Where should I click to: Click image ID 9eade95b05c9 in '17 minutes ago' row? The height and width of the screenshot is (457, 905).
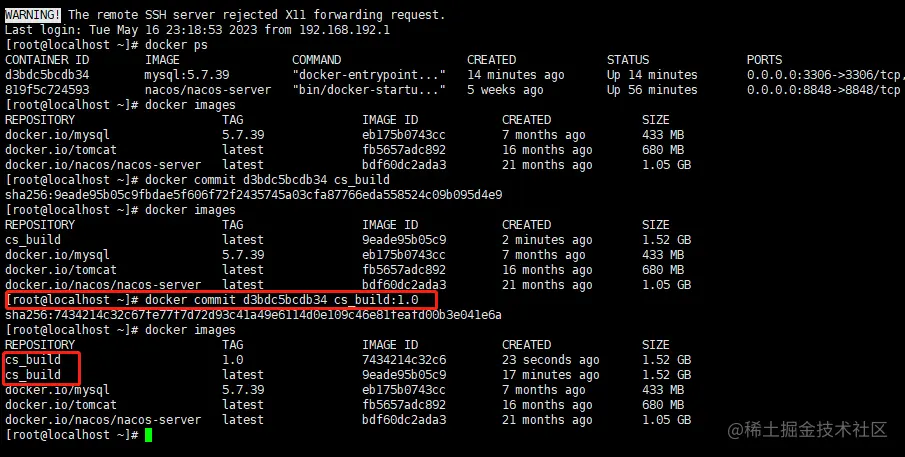click(404, 375)
